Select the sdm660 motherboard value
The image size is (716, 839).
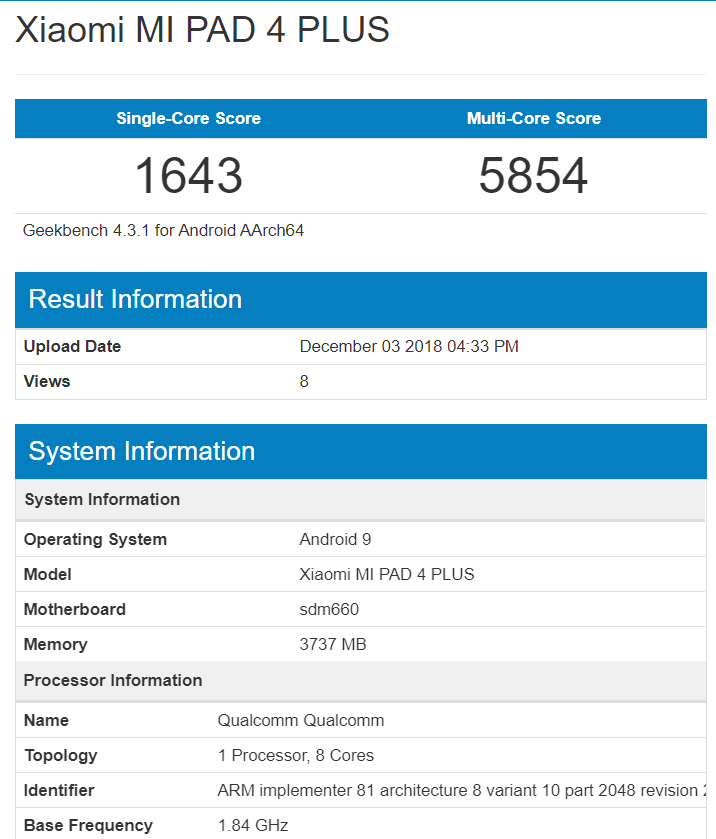tap(329, 609)
